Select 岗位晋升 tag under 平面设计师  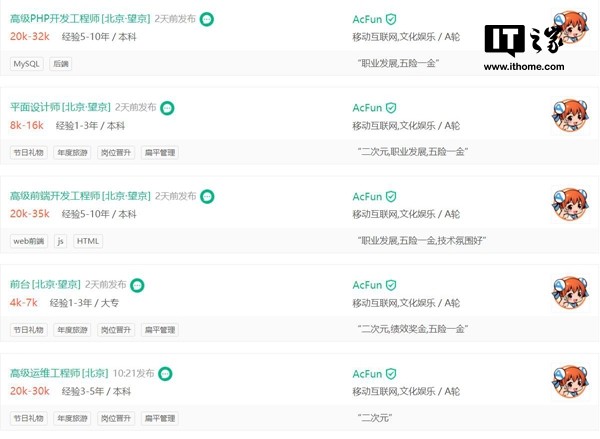116,153
